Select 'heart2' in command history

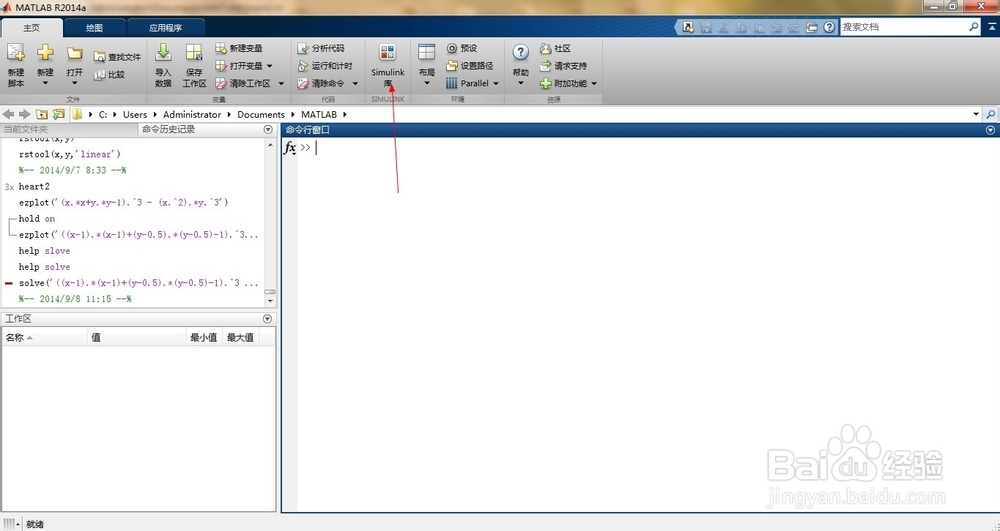tap(34, 187)
